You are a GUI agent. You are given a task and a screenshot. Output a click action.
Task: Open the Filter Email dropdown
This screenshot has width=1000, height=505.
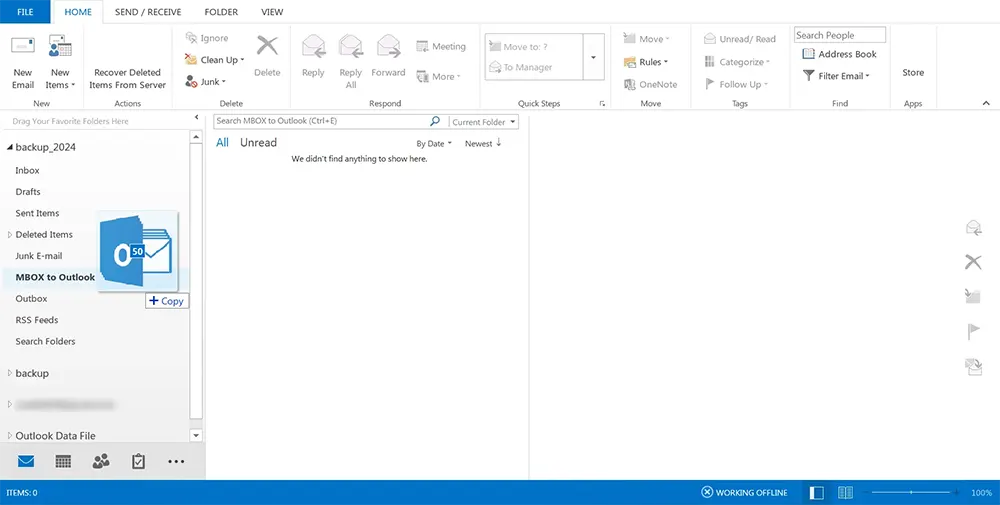[836, 76]
